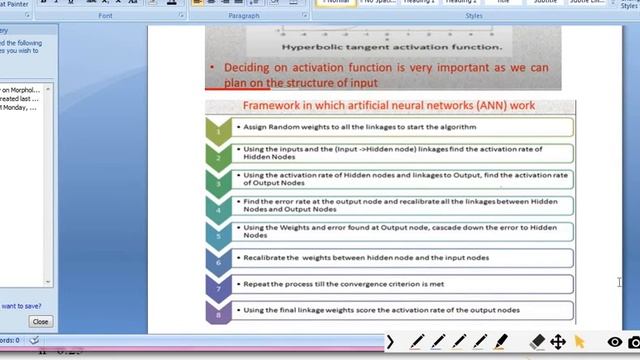Apply the Subtle Emphasis style
Image resolution: width=640 pixels, height=360 pixels.
click(x=587, y=3)
